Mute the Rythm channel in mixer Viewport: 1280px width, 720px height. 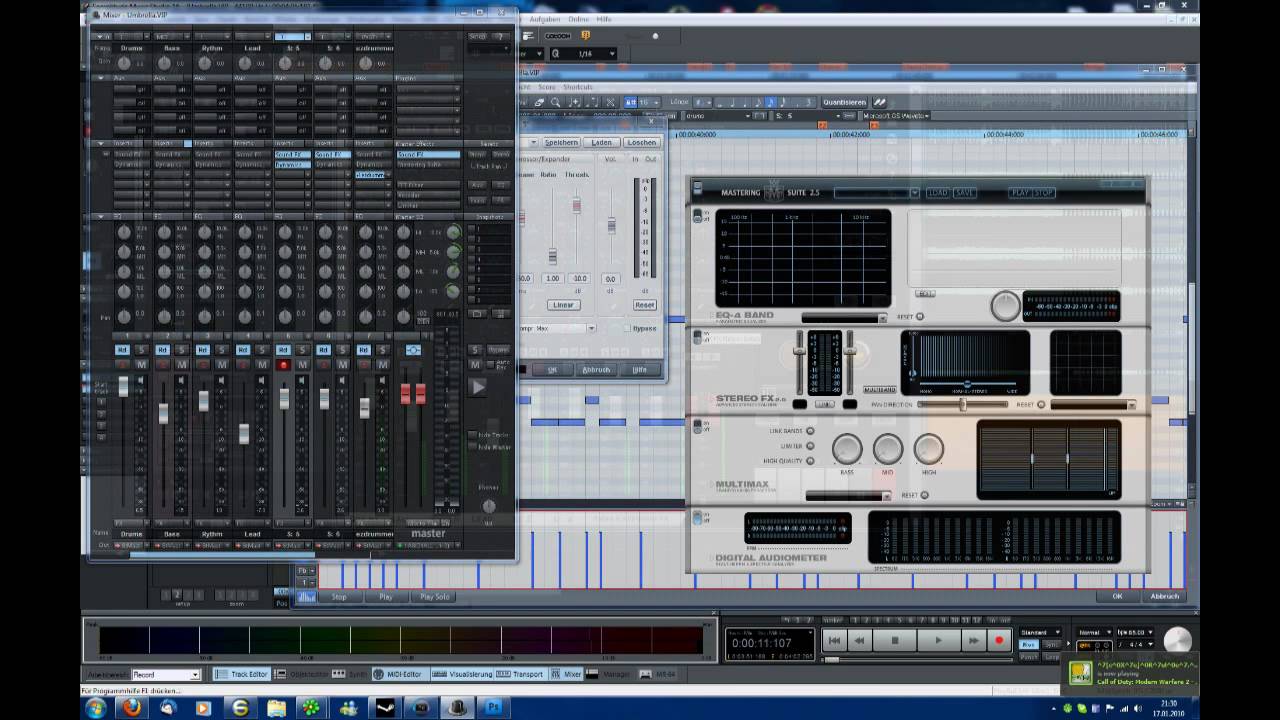coord(222,364)
